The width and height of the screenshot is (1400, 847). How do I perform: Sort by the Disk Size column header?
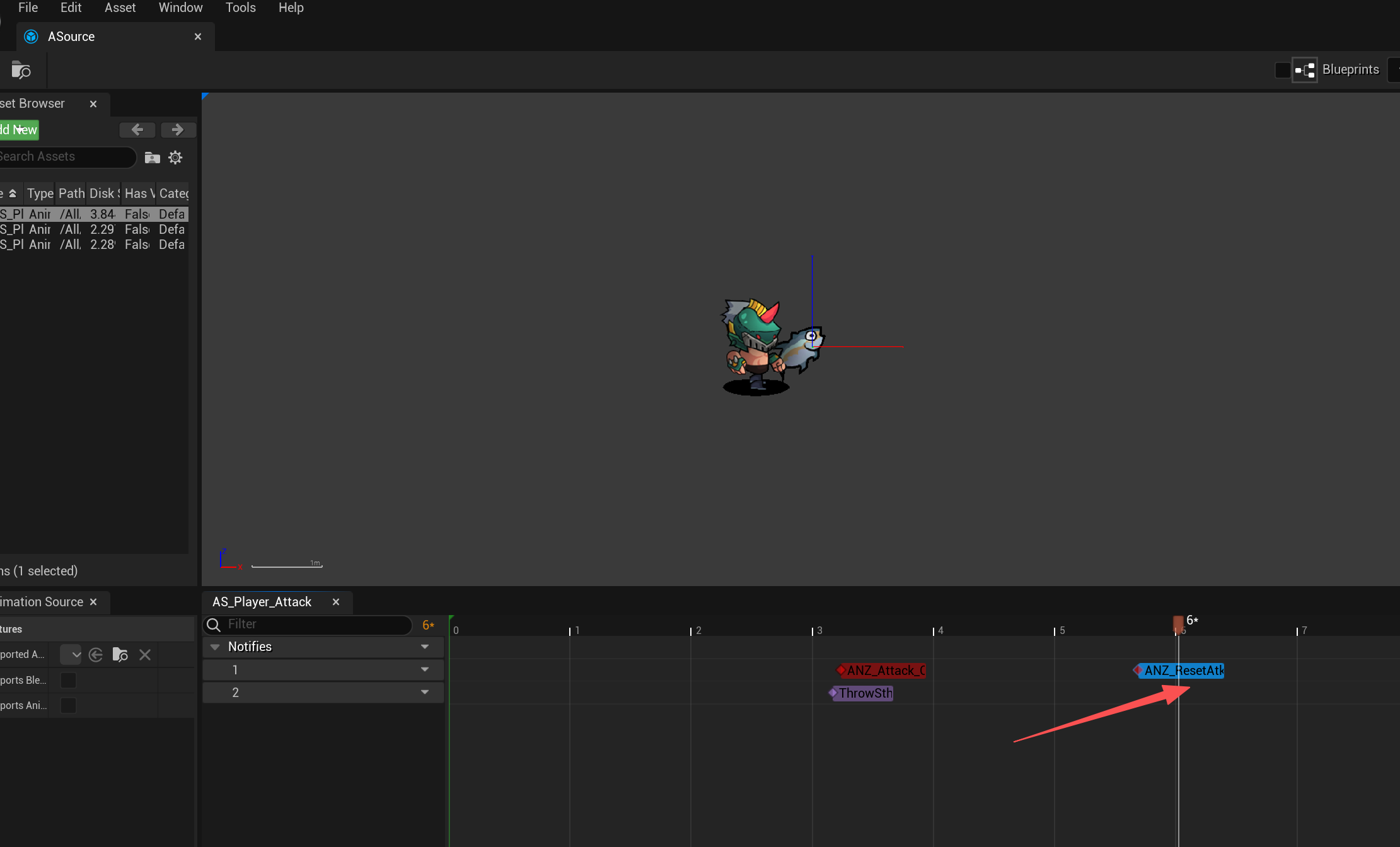(104, 193)
